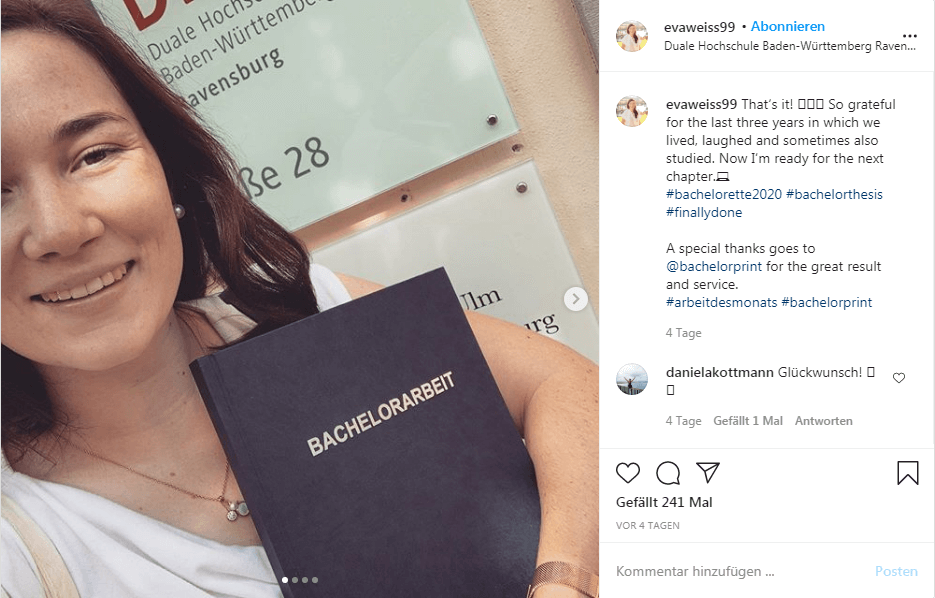
Task: Click Abonnieren to follow evaweiss99
Action: (x=788, y=27)
